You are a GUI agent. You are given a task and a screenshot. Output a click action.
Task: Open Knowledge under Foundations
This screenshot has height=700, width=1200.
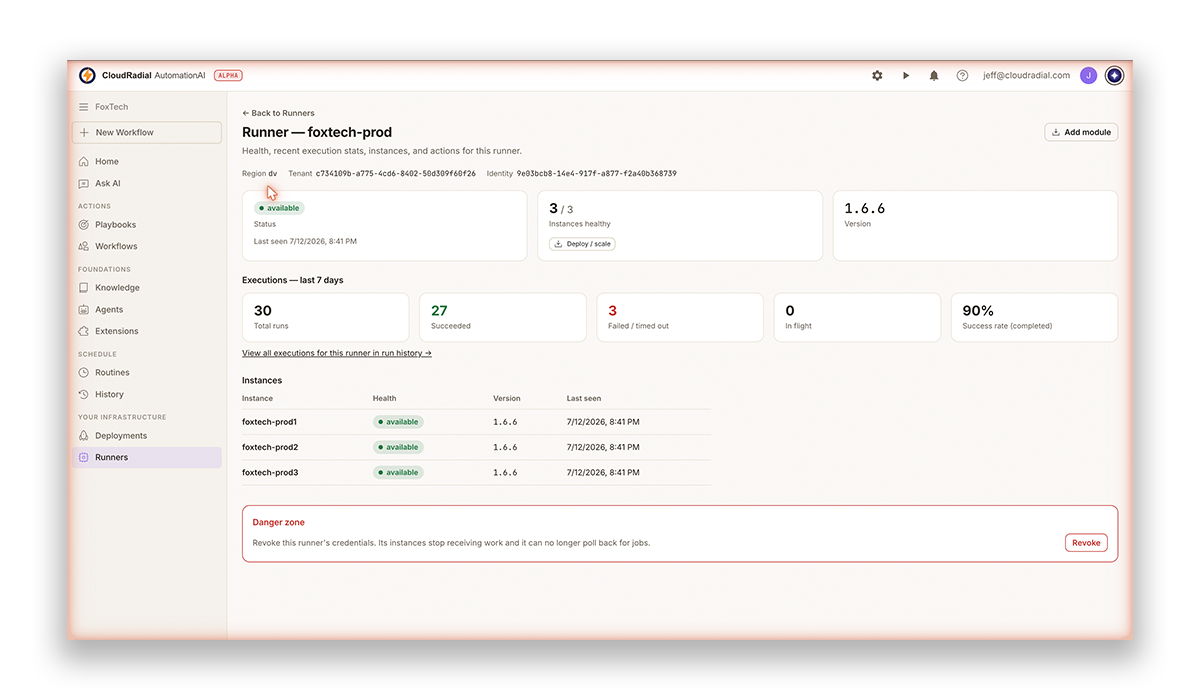click(x=117, y=288)
